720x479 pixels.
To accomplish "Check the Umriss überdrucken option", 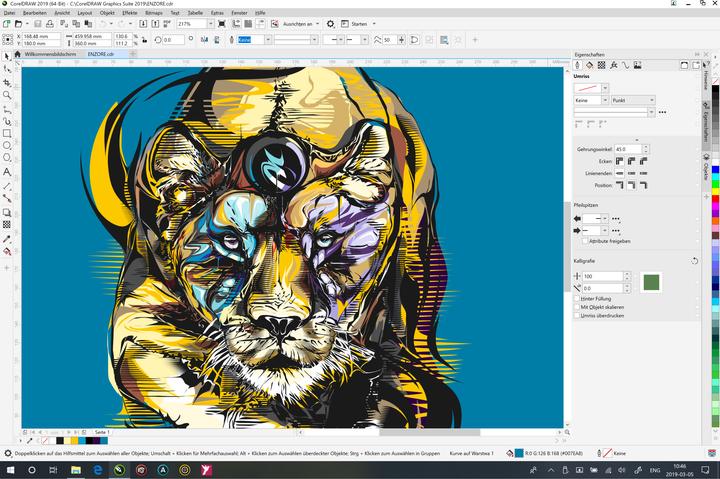I will [577, 315].
